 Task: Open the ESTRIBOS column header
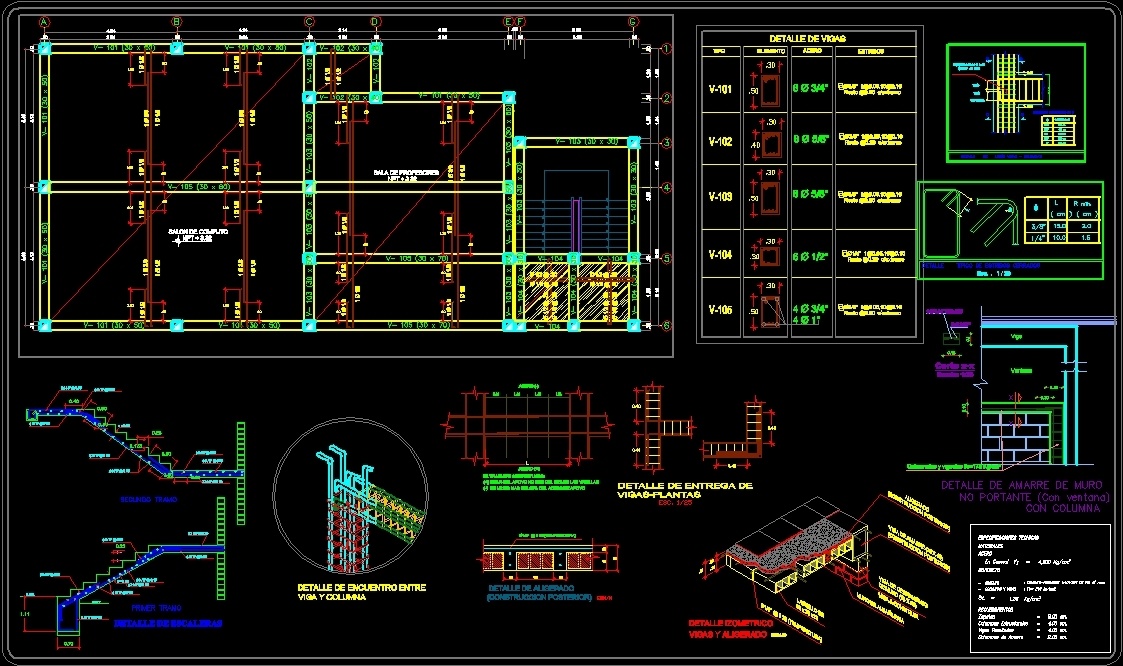(x=871, y=51)
